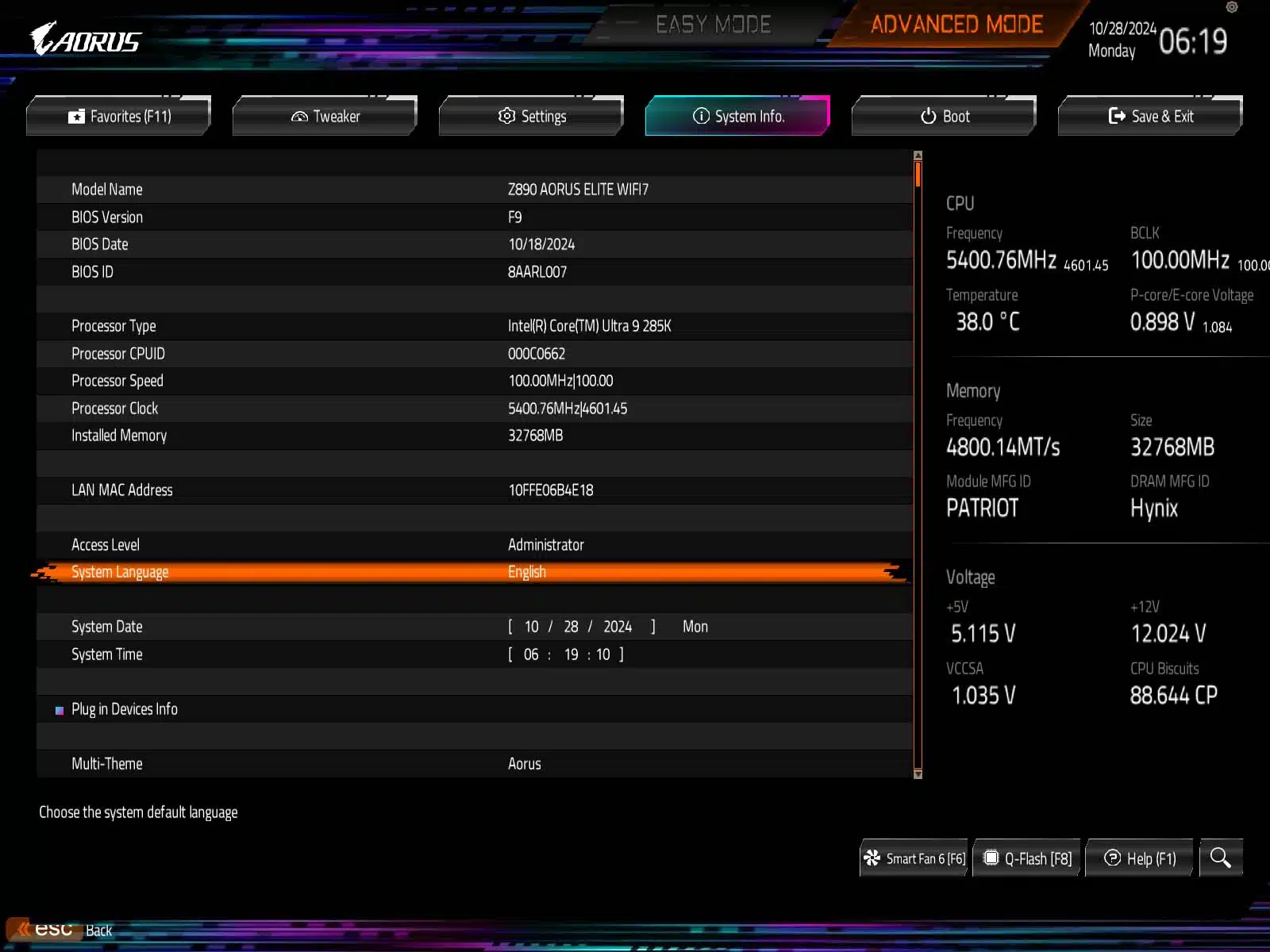Viewport: 1270px width, 952px height.
Task: Click the Smart Fan 6 fan icon
Action: (x=872, y=858)
